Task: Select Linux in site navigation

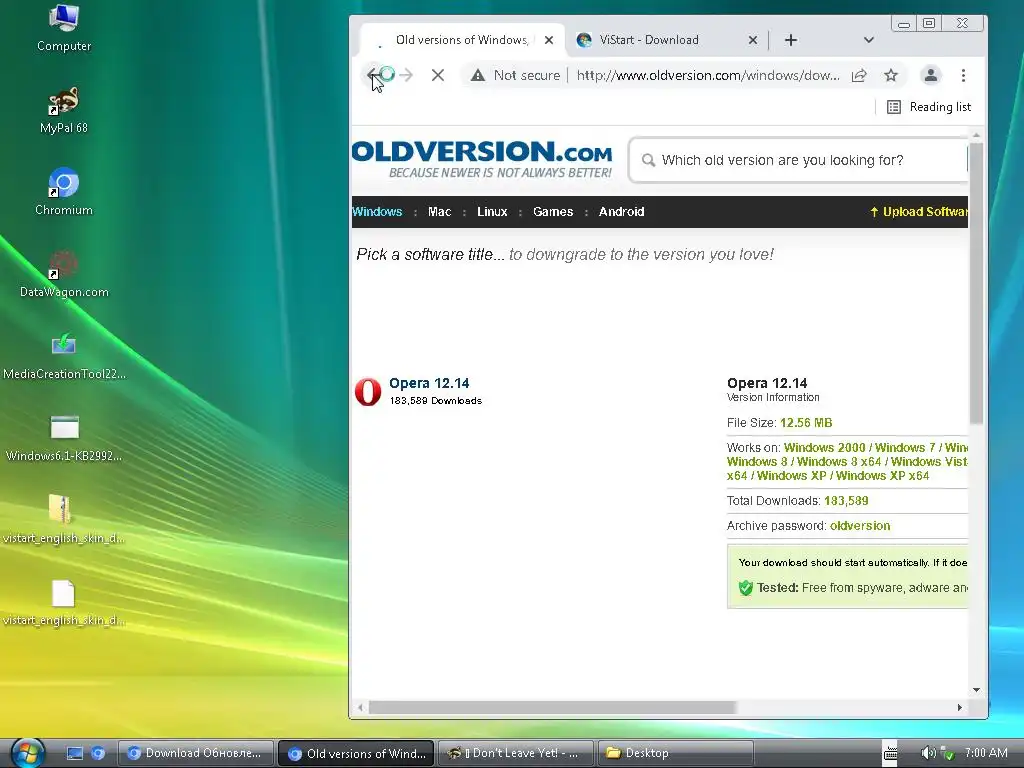Action: coord(492,212)
